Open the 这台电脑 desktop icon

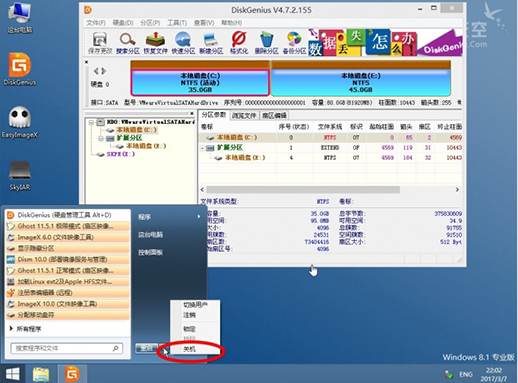click(x=20, y=17)
